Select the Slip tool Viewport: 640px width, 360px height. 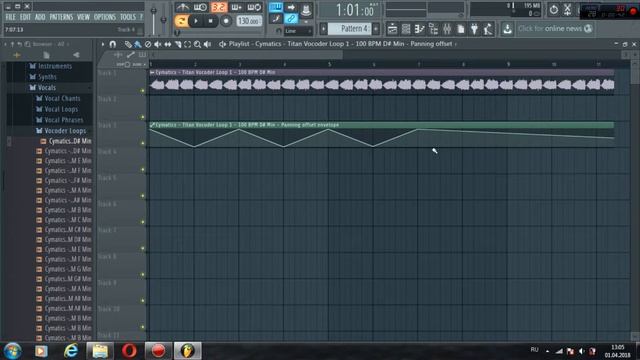(168, 44)
